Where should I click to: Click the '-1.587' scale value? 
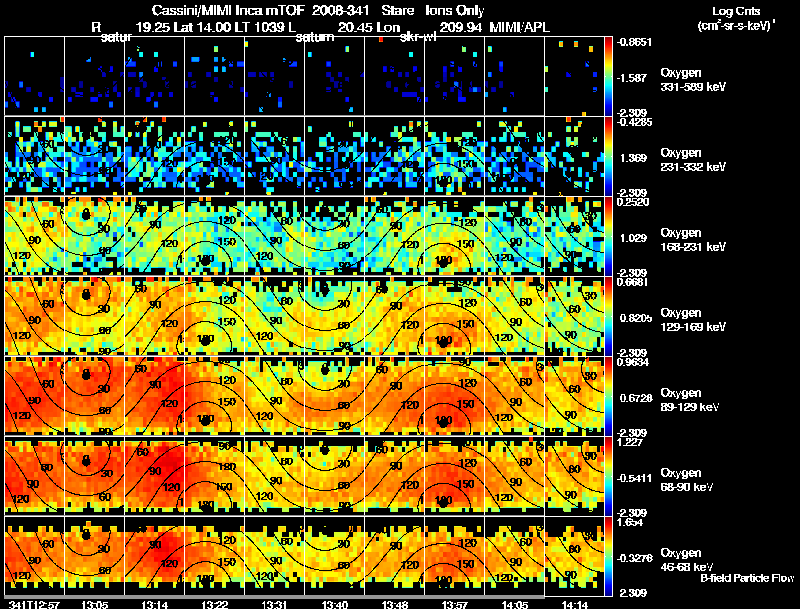tap(633, 78)
